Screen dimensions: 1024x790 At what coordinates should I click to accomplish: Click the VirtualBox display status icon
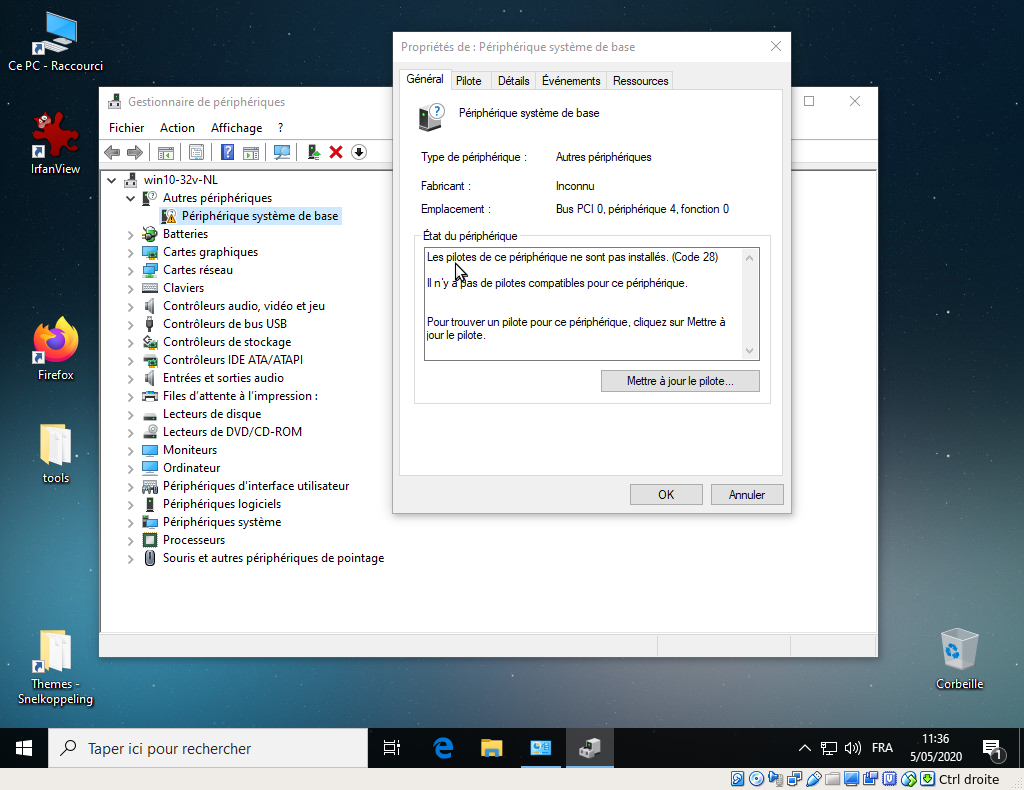(852, 779)
